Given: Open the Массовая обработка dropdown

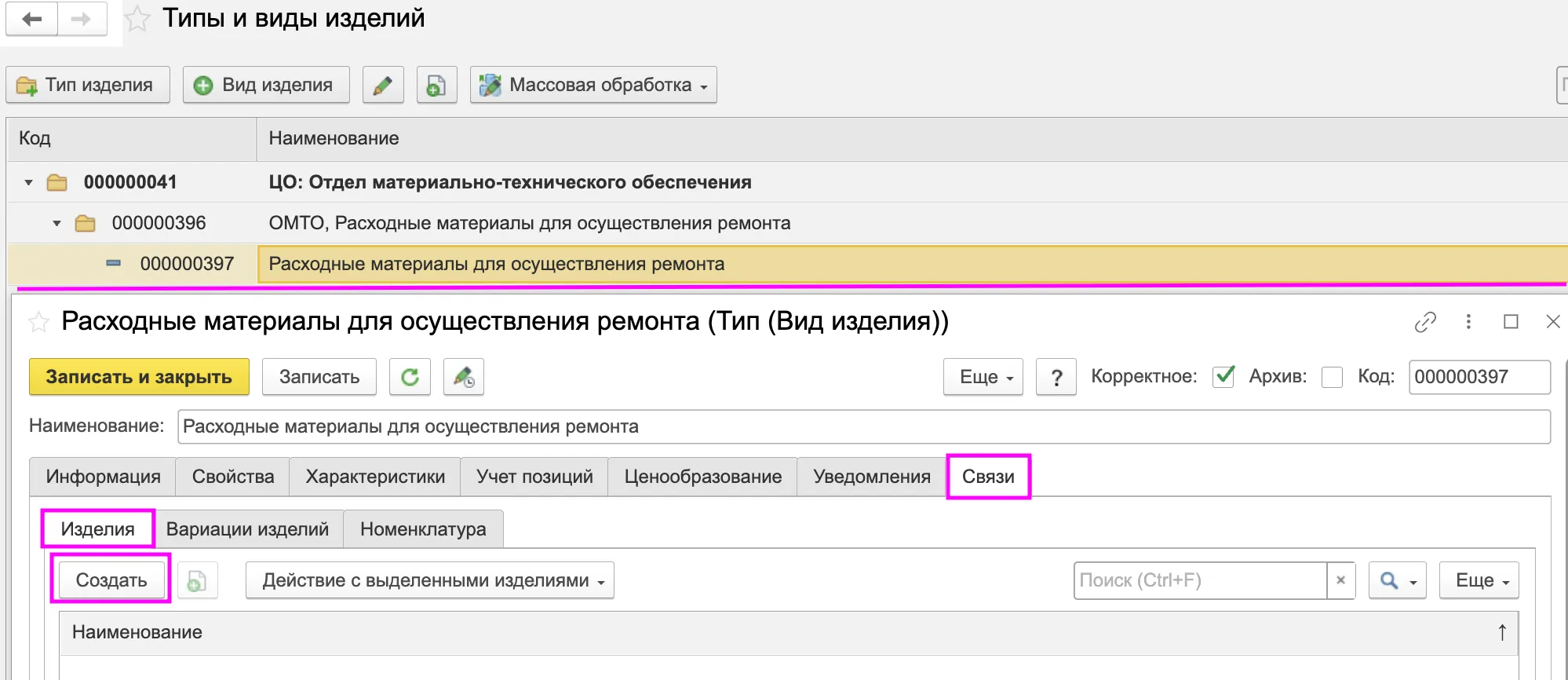Looking at the screenshot, I should pos(593,85).
